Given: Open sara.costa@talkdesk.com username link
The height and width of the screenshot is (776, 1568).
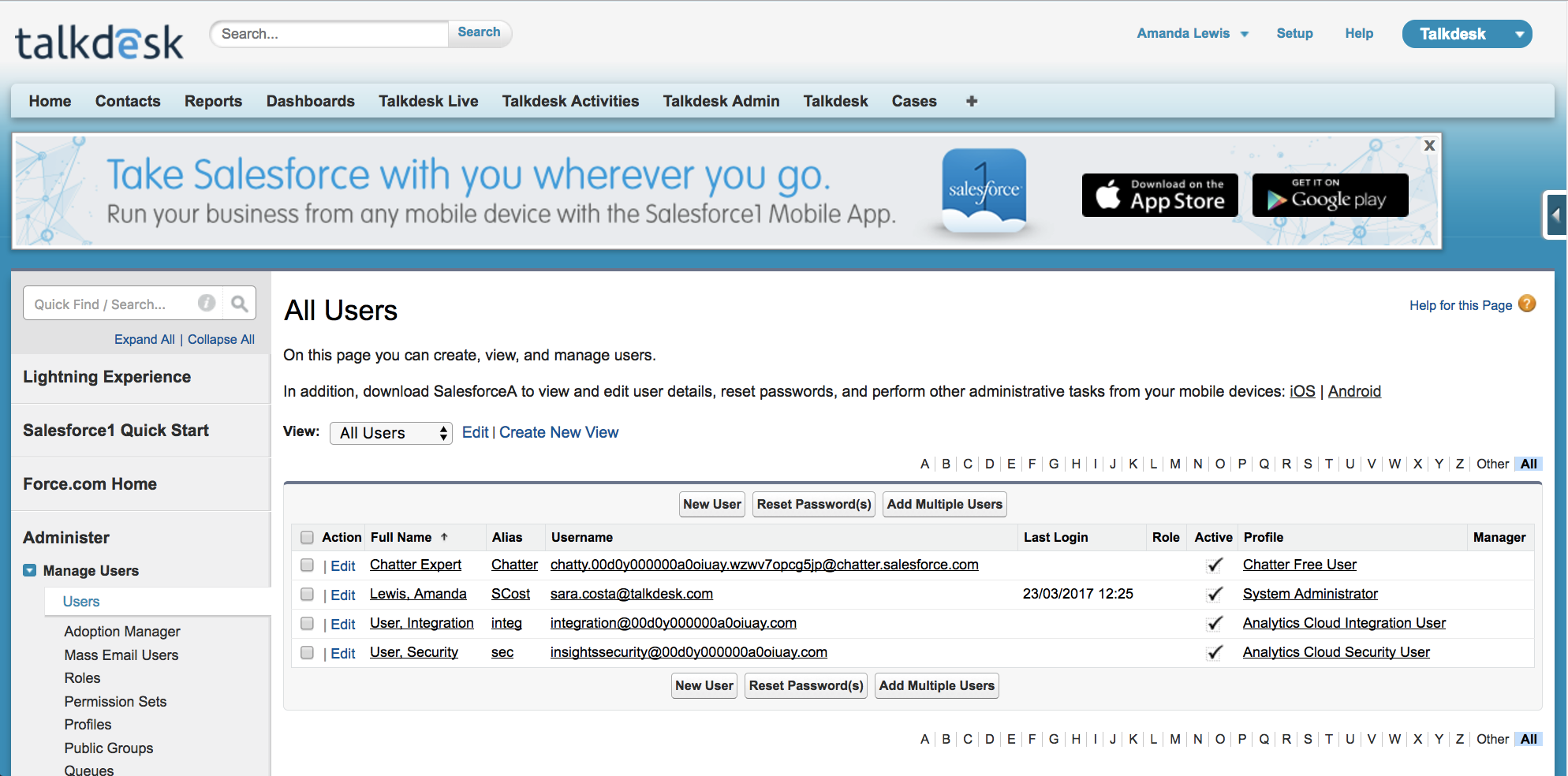Looking at the screenshot, I should 632,594.
